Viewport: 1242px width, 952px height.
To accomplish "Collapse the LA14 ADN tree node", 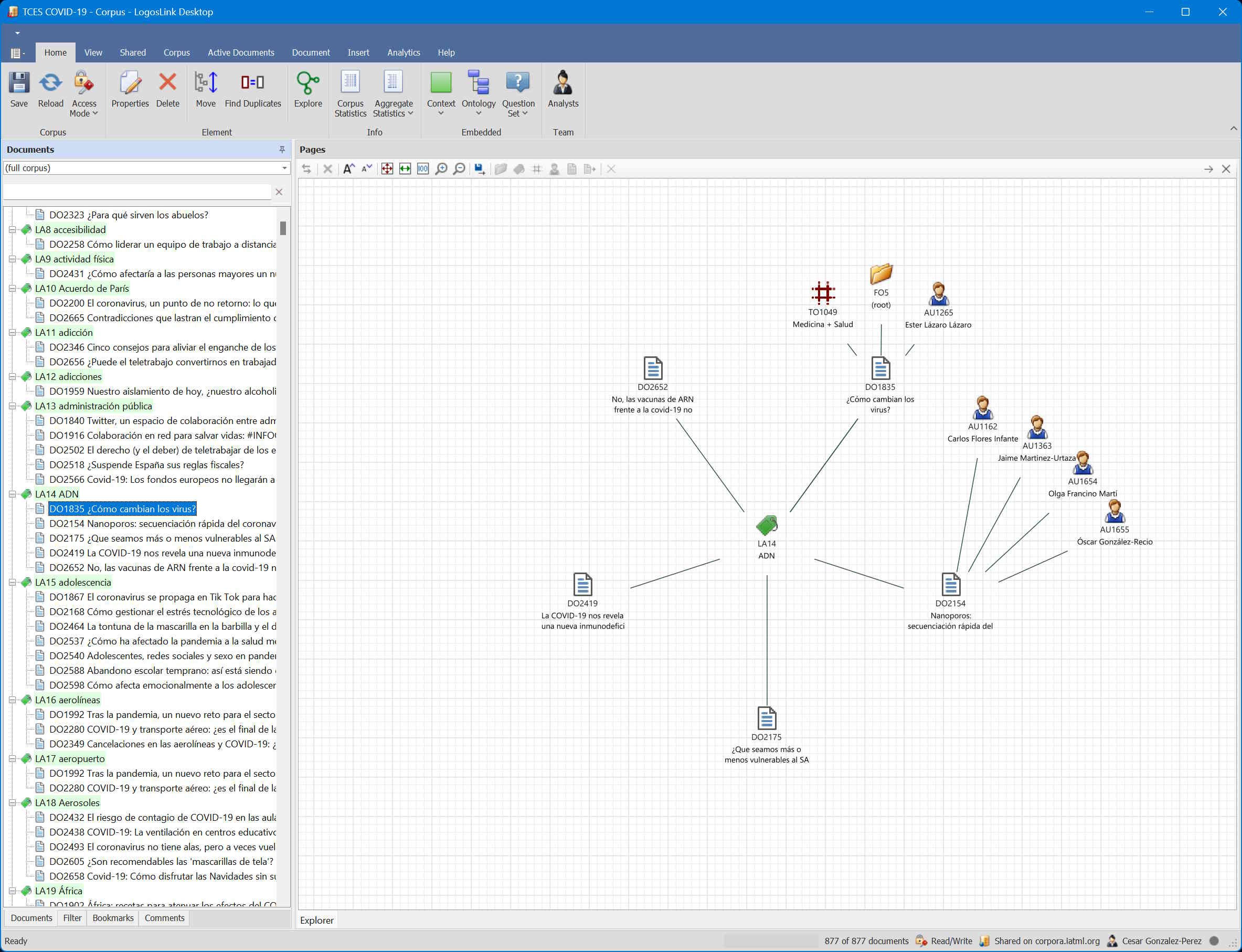I will coord(12,494).
